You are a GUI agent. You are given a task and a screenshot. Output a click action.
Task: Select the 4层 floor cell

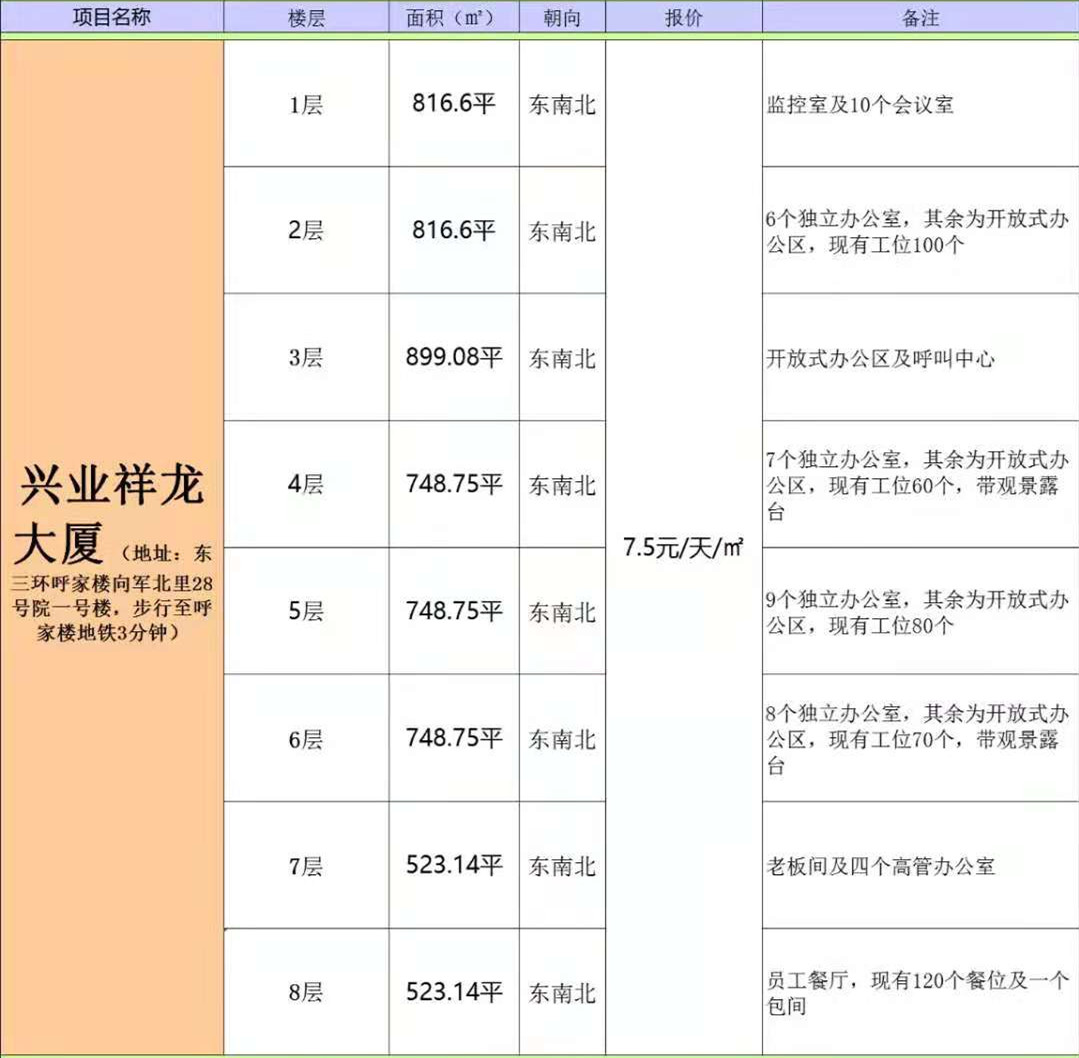click(306, 485)
